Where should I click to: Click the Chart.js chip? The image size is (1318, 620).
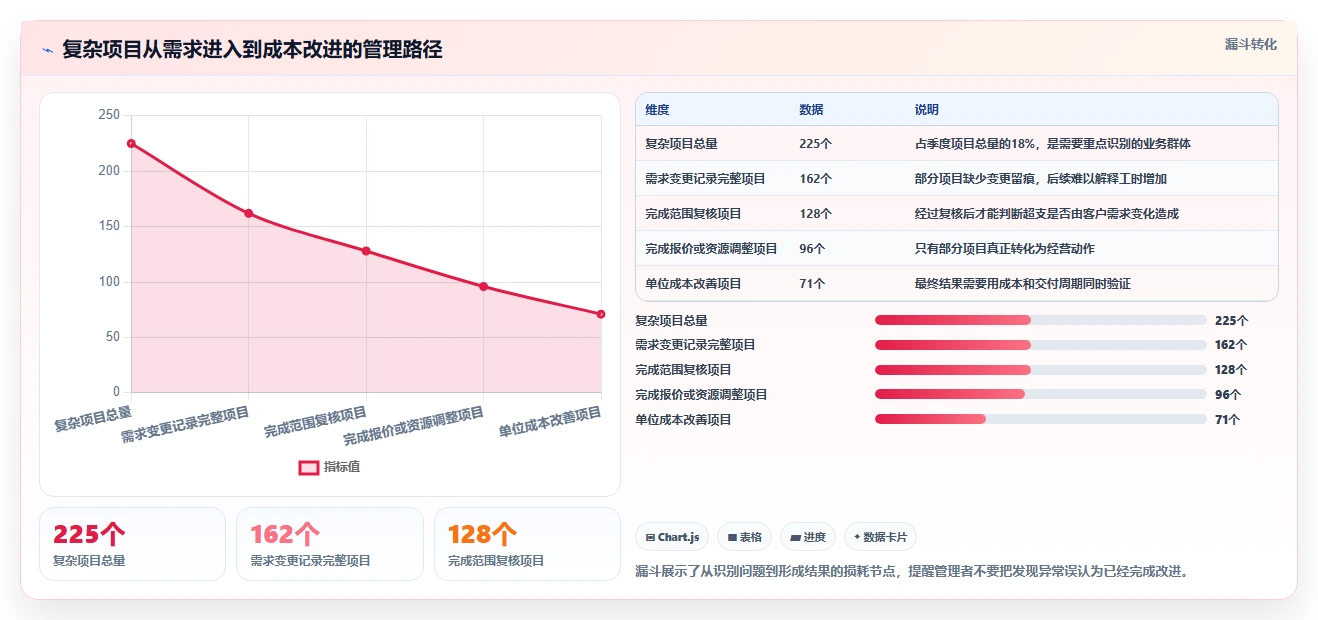click(x=672, y=537)
